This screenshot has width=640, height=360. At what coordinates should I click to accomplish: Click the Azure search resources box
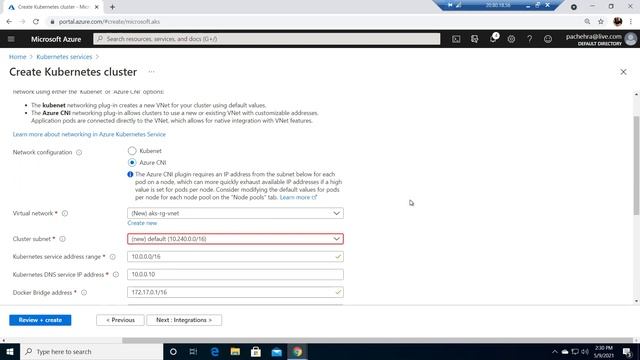click(x=267, y=39)
